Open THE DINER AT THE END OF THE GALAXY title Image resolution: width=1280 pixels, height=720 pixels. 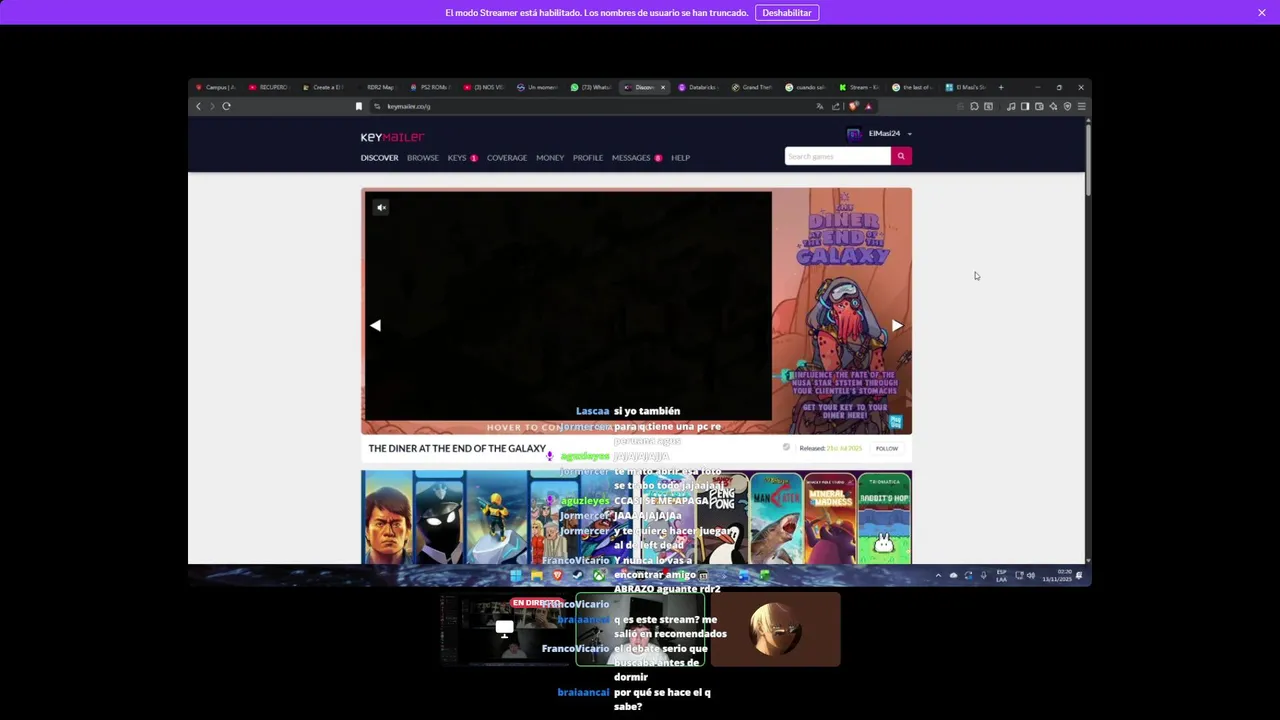click(x=457, y=448)
